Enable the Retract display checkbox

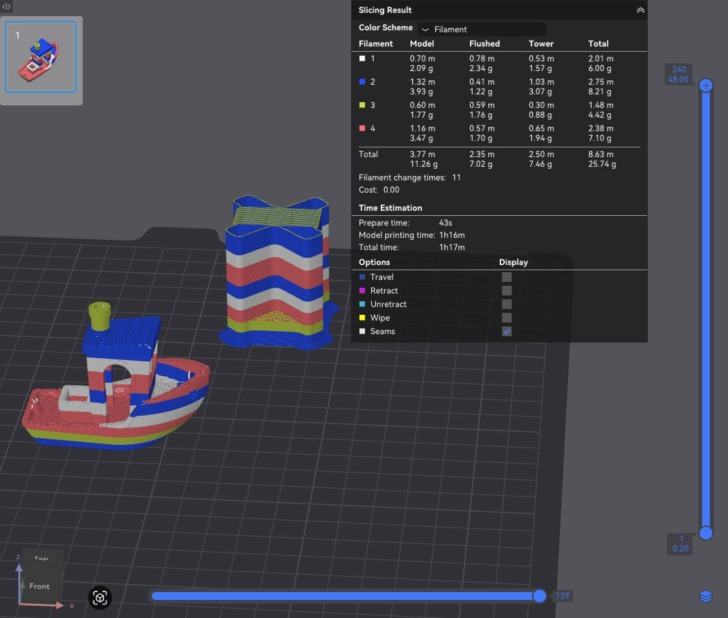click(x=507, y=291)
